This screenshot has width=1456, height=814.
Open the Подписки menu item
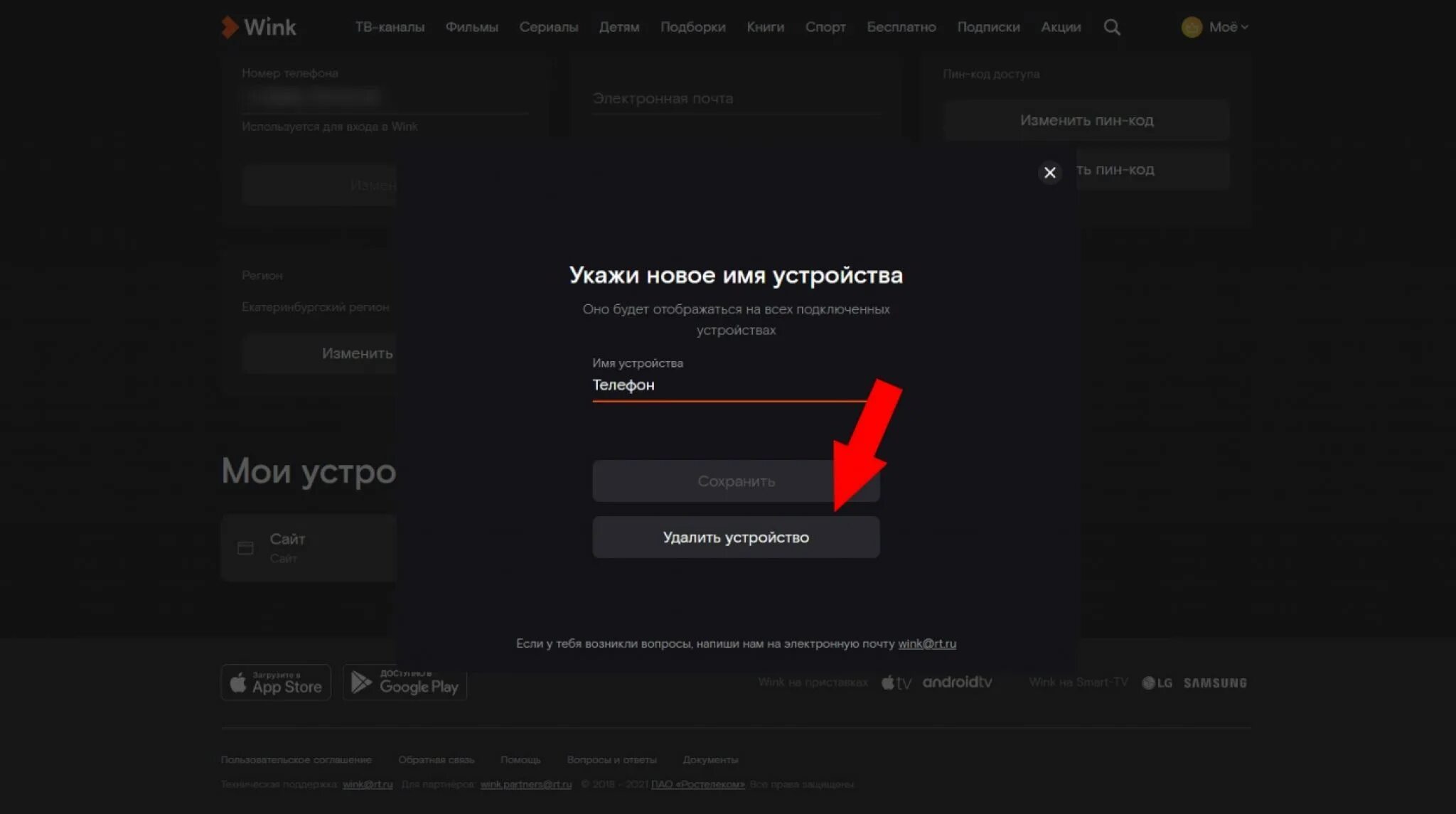point(987,27)
